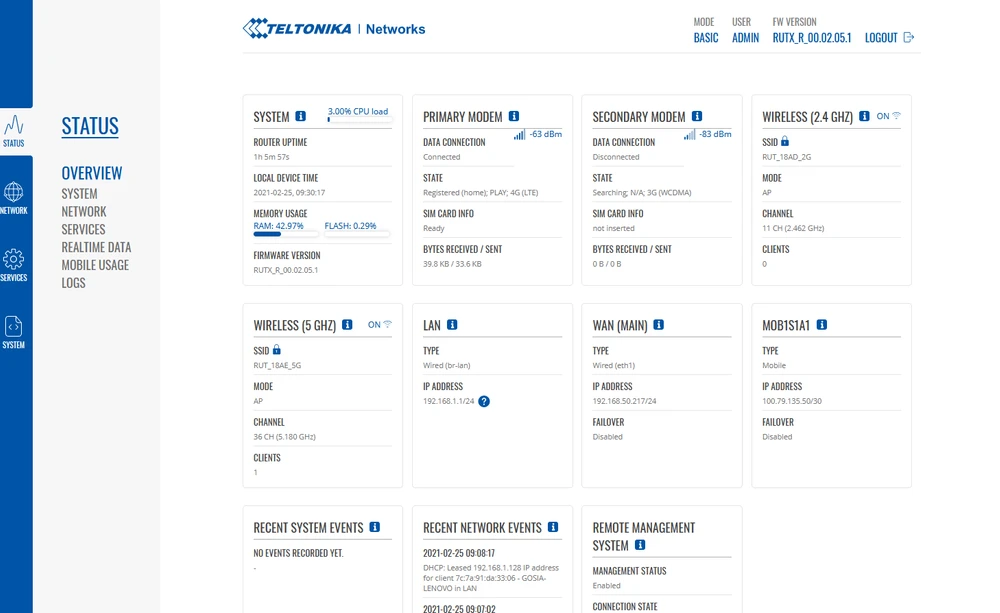Open the System icon in sidebar

point(14,327)
